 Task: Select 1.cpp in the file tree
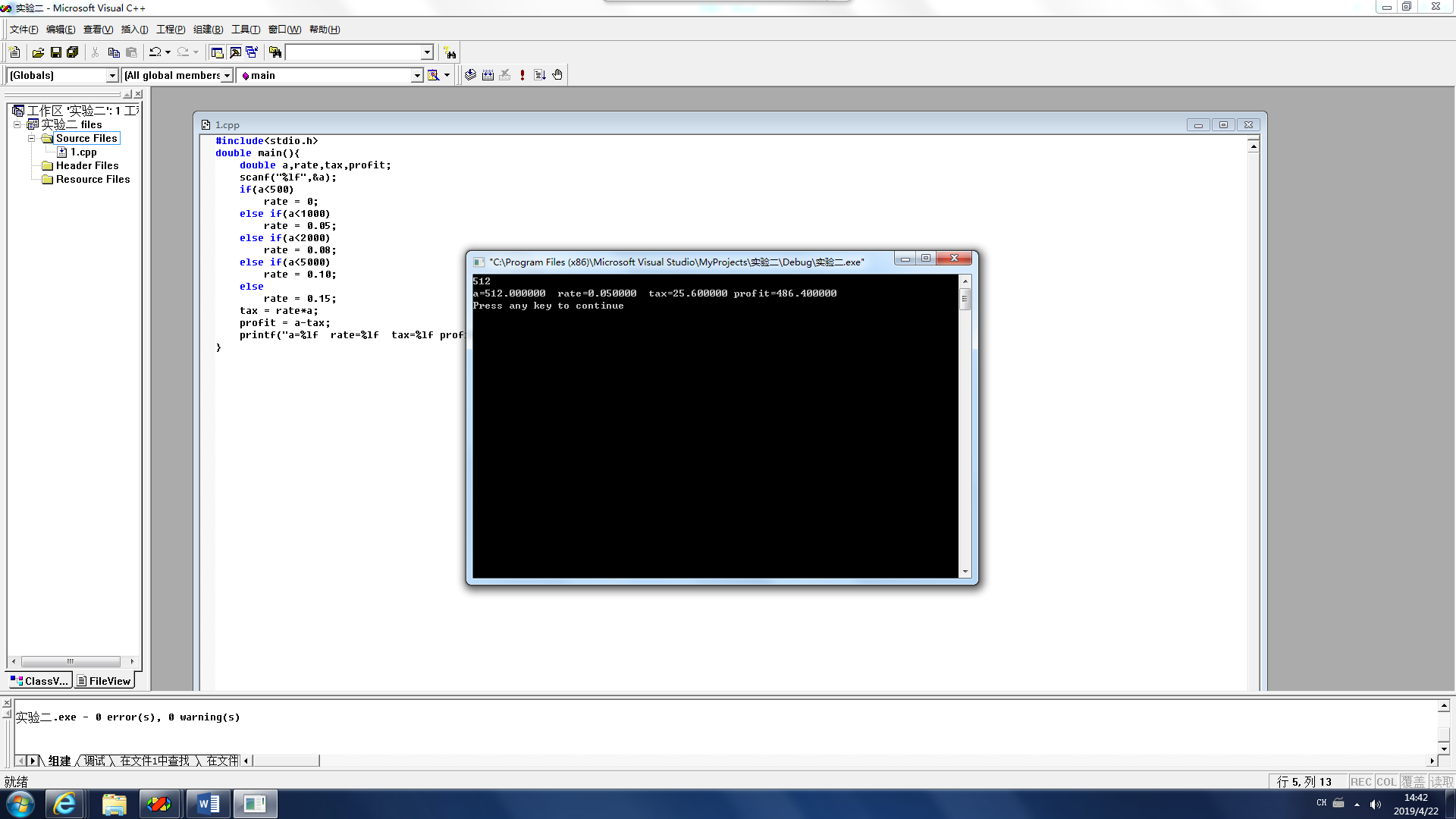(x=83, y=152)
